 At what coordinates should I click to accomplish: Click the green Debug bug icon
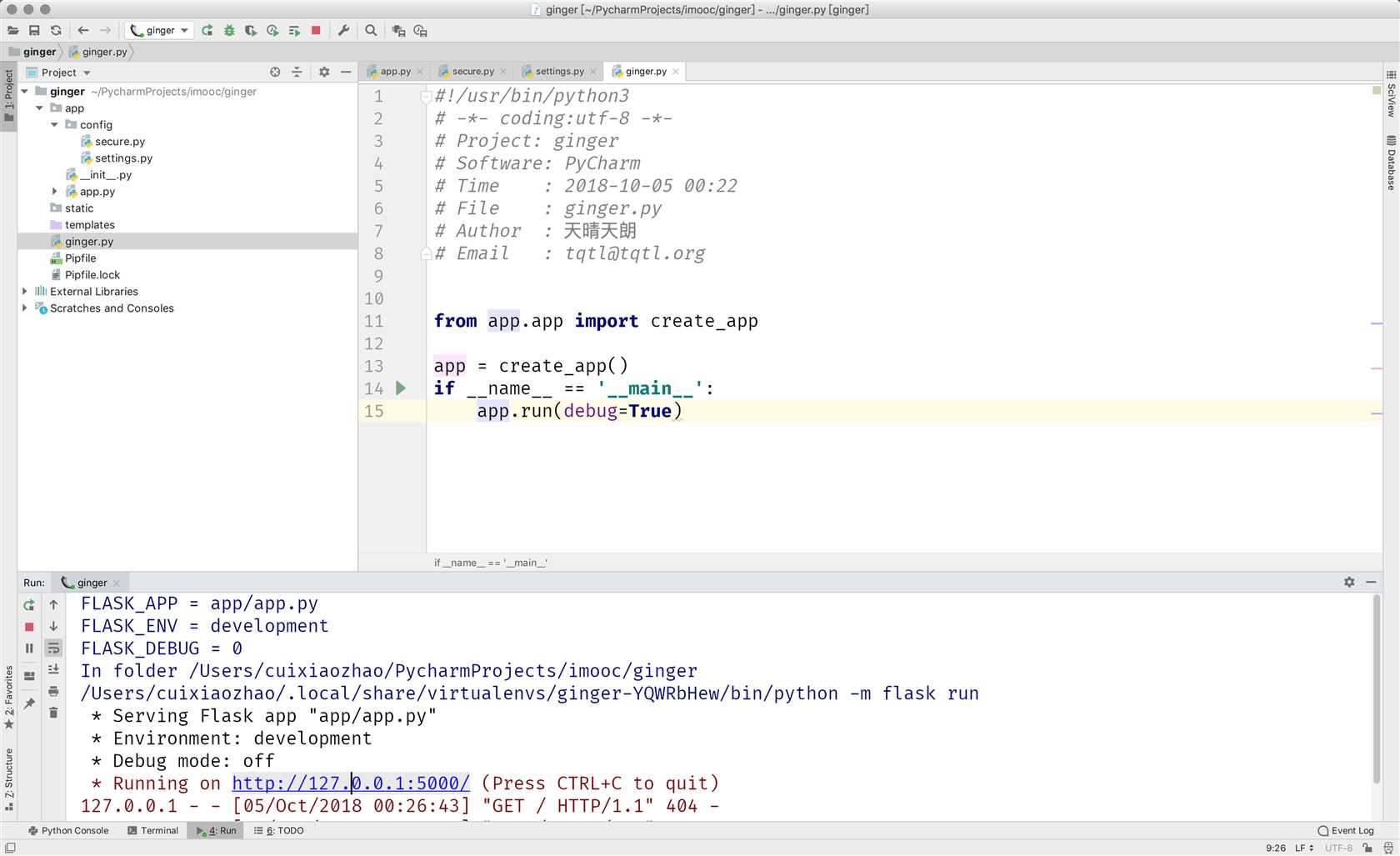point(229,31)
